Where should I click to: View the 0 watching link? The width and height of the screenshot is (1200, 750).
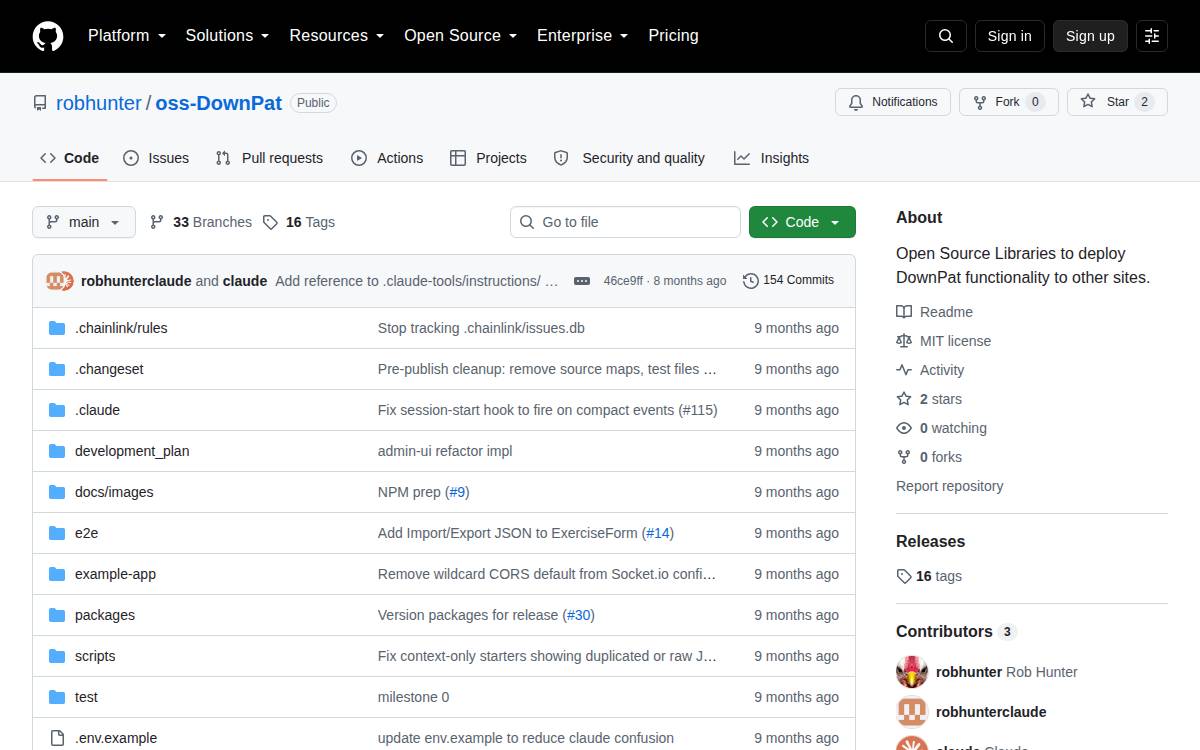(942, 428)
